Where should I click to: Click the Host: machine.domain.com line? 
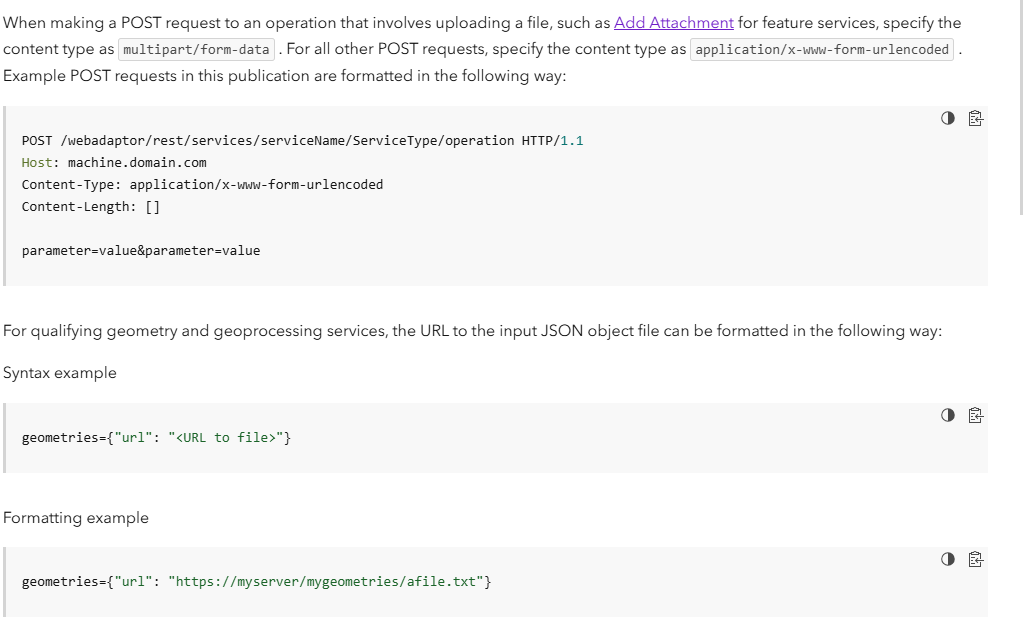[x=113, y=162]
